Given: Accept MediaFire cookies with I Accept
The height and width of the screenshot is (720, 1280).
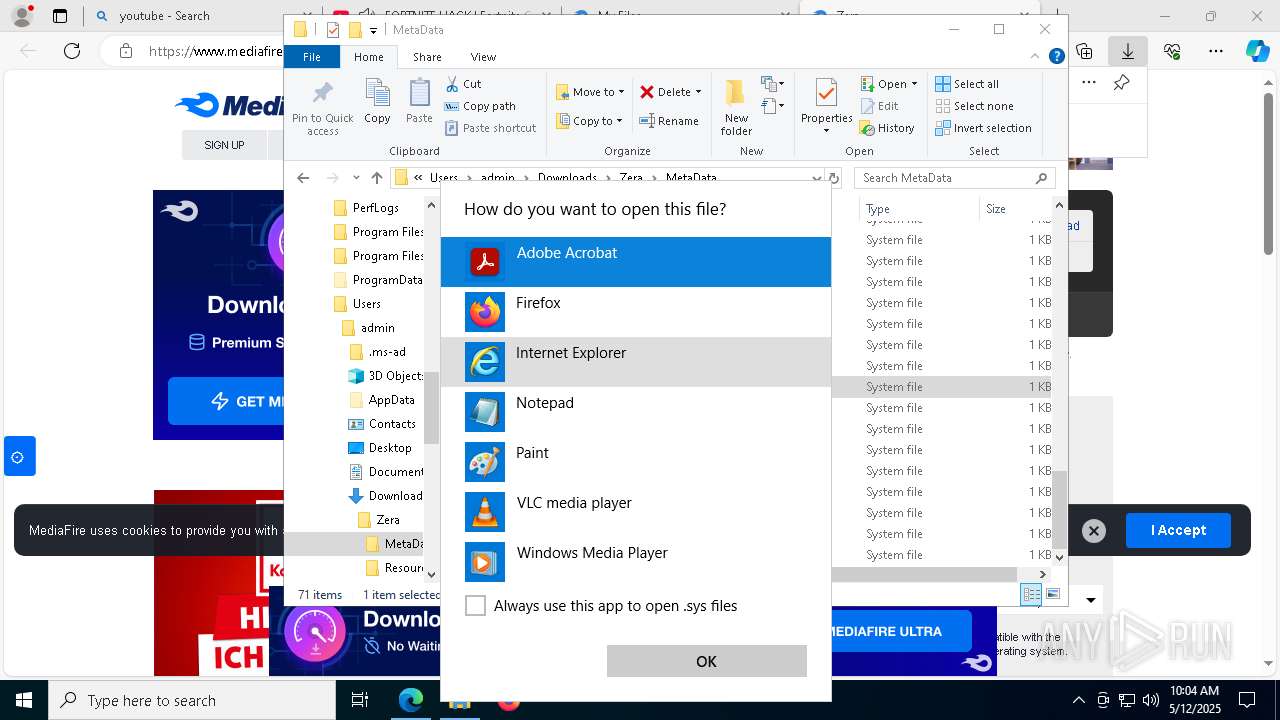Looking at the screenshot, I should 1178,530.
